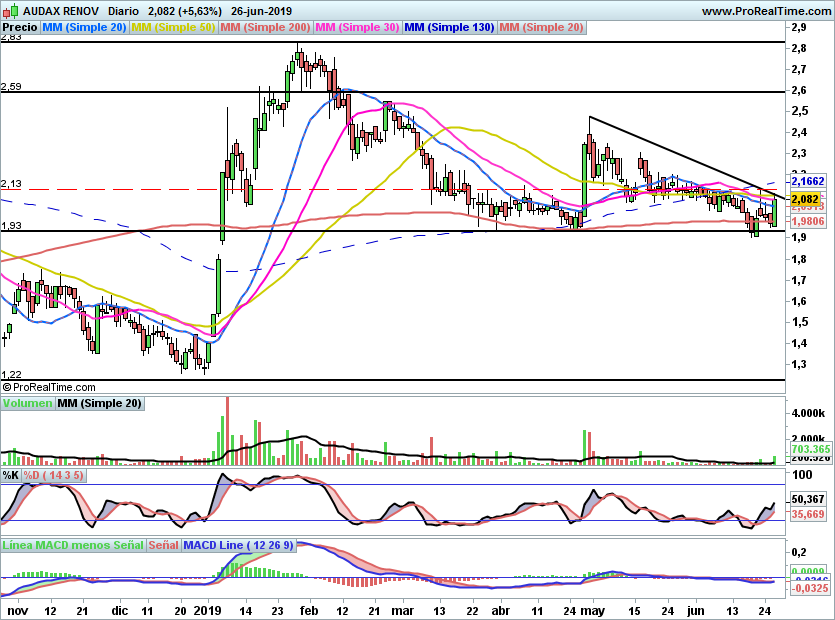
Task: Click the ©ProRealTime.com copyright text
Action: (x=49, y=387)
